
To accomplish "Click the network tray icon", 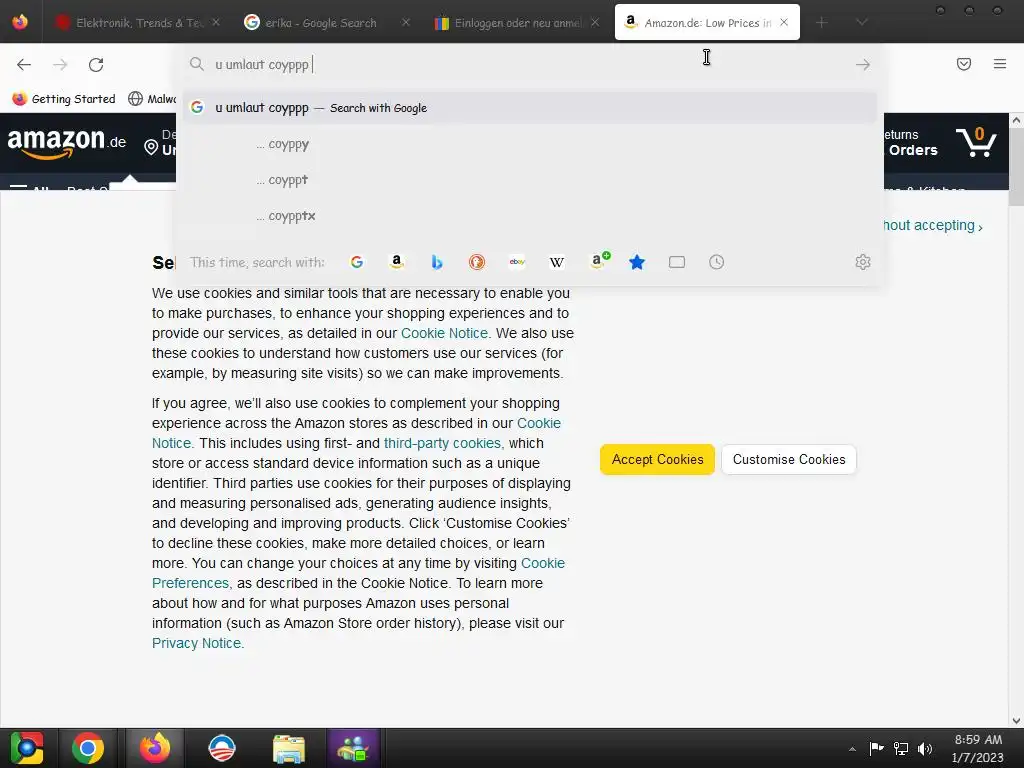I will tap(901, 748).
